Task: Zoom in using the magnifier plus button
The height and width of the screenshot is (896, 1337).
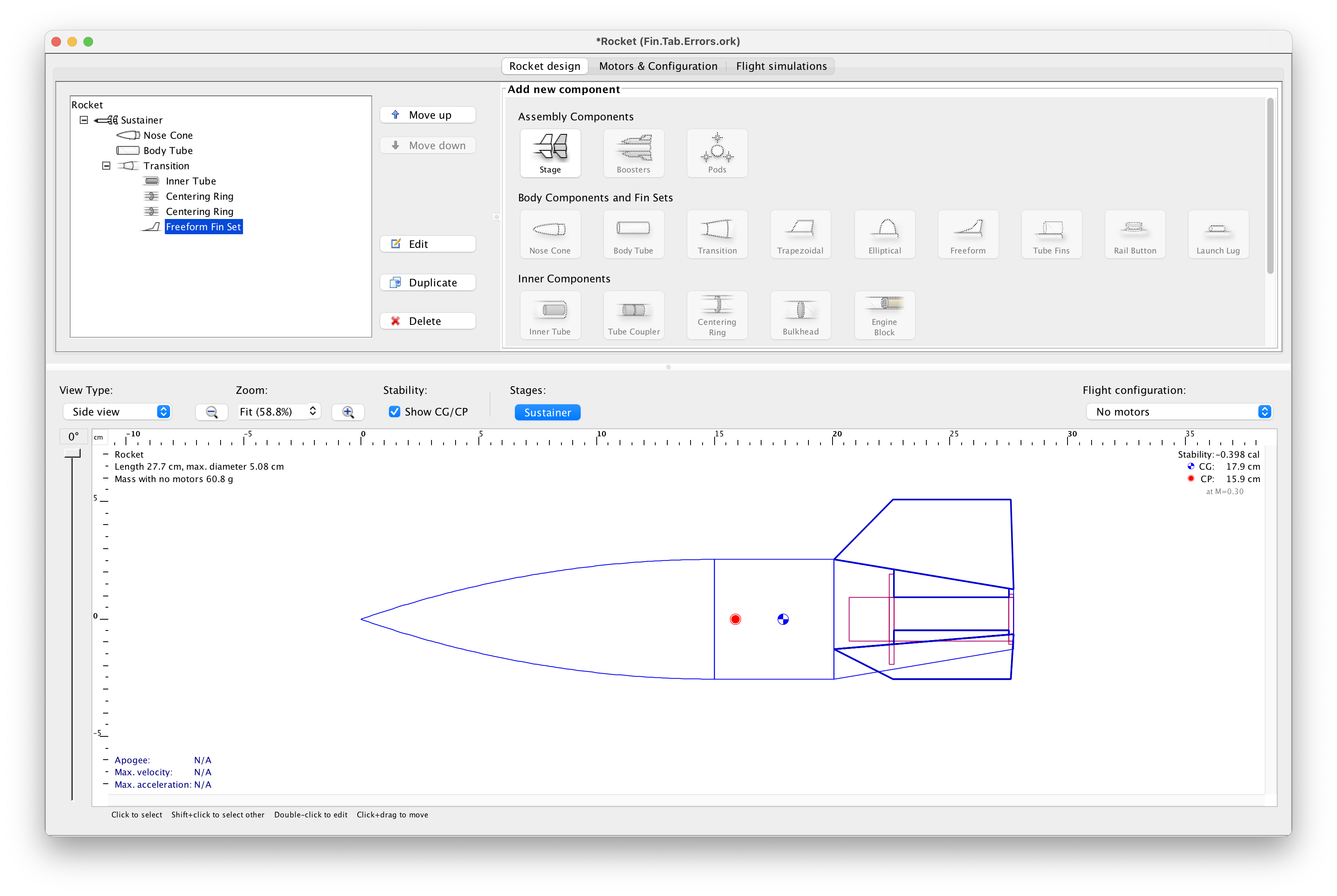Action: tap(347, 412)
